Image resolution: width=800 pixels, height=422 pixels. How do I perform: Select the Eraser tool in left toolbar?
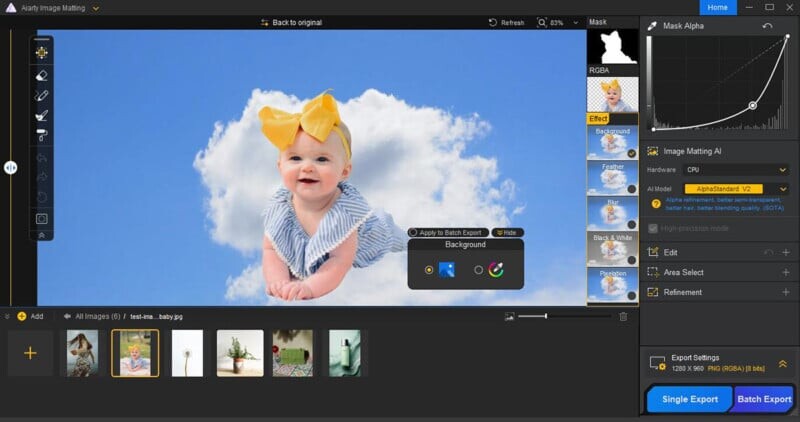coord(41,75)
